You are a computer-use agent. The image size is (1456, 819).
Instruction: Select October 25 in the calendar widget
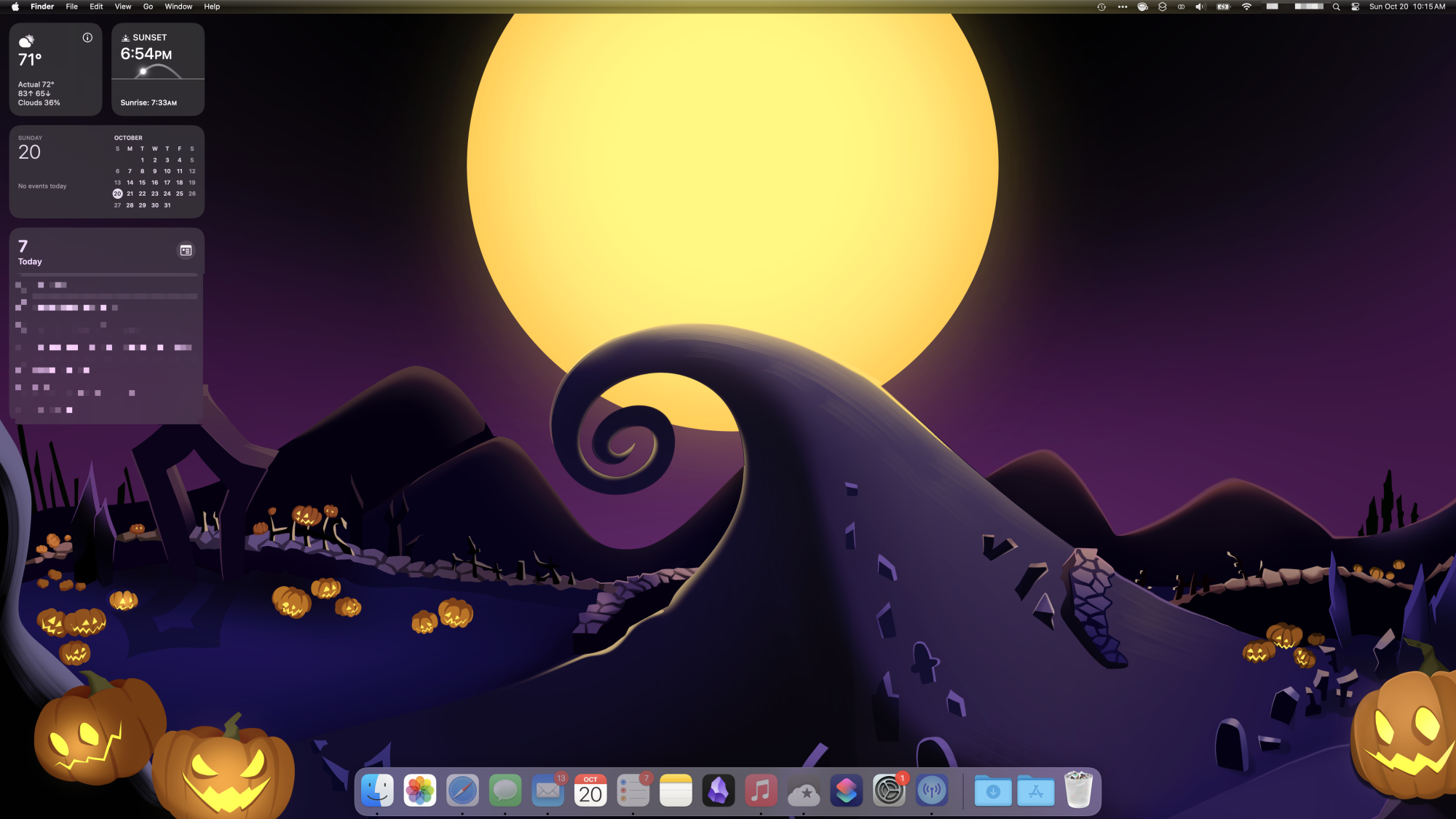tap(179, 194)
